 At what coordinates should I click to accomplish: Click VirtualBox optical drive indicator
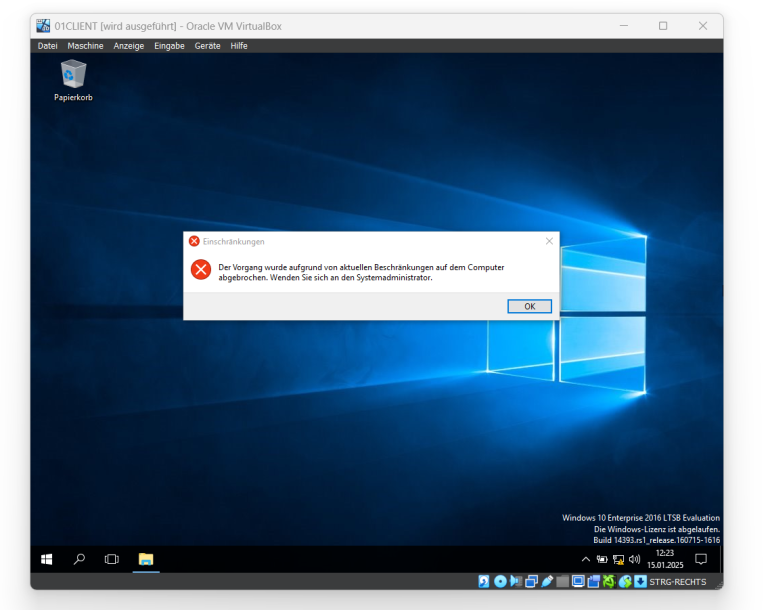click(x=500, y=582)
